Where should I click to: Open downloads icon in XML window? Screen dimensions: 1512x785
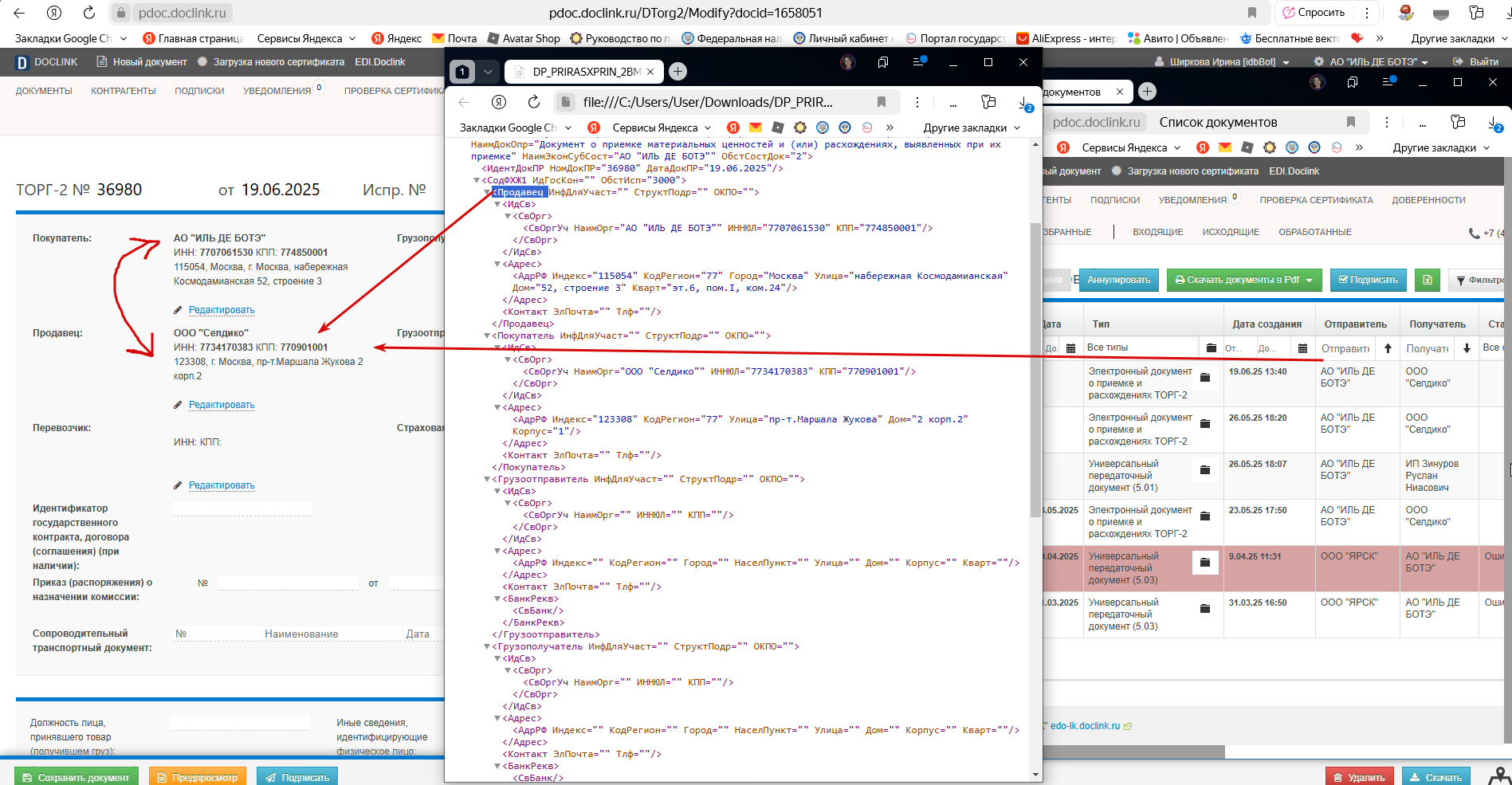pyautogui.click(x=1025, y=104)
